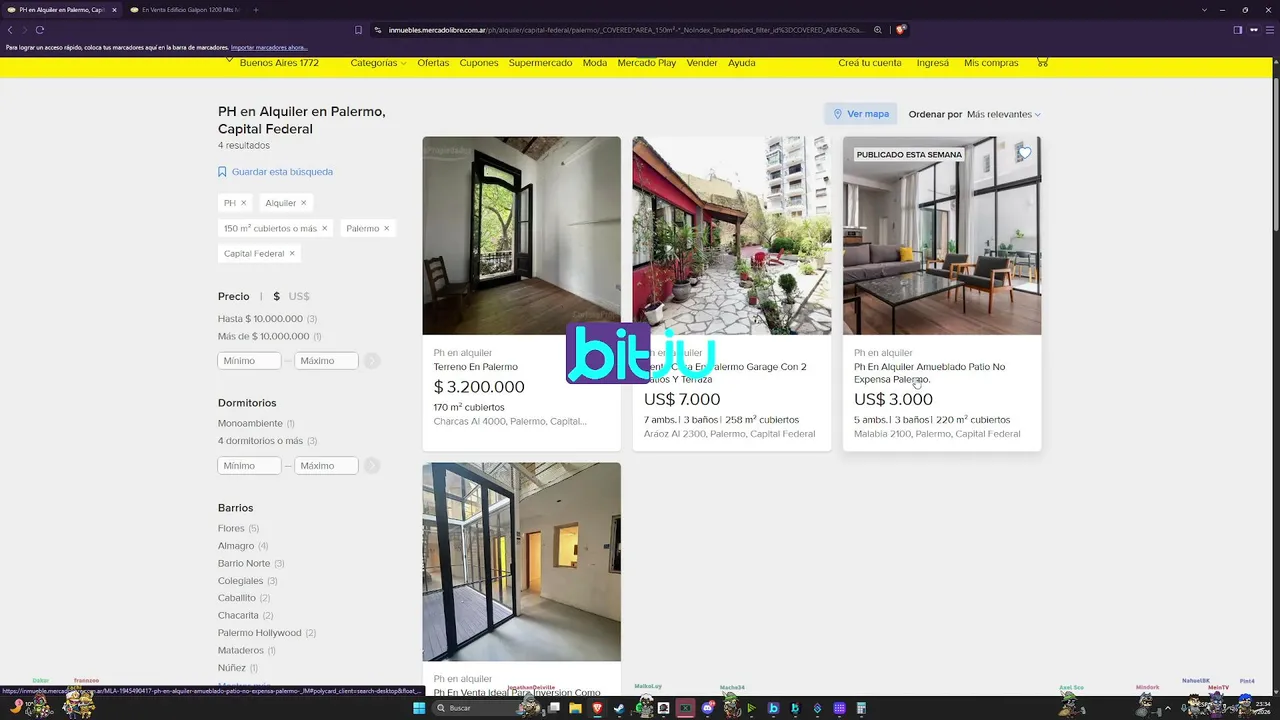1280x720 pixels.
Task: Open Ph En Alquiler Amueblado Patio listing title
Action: 930,373
